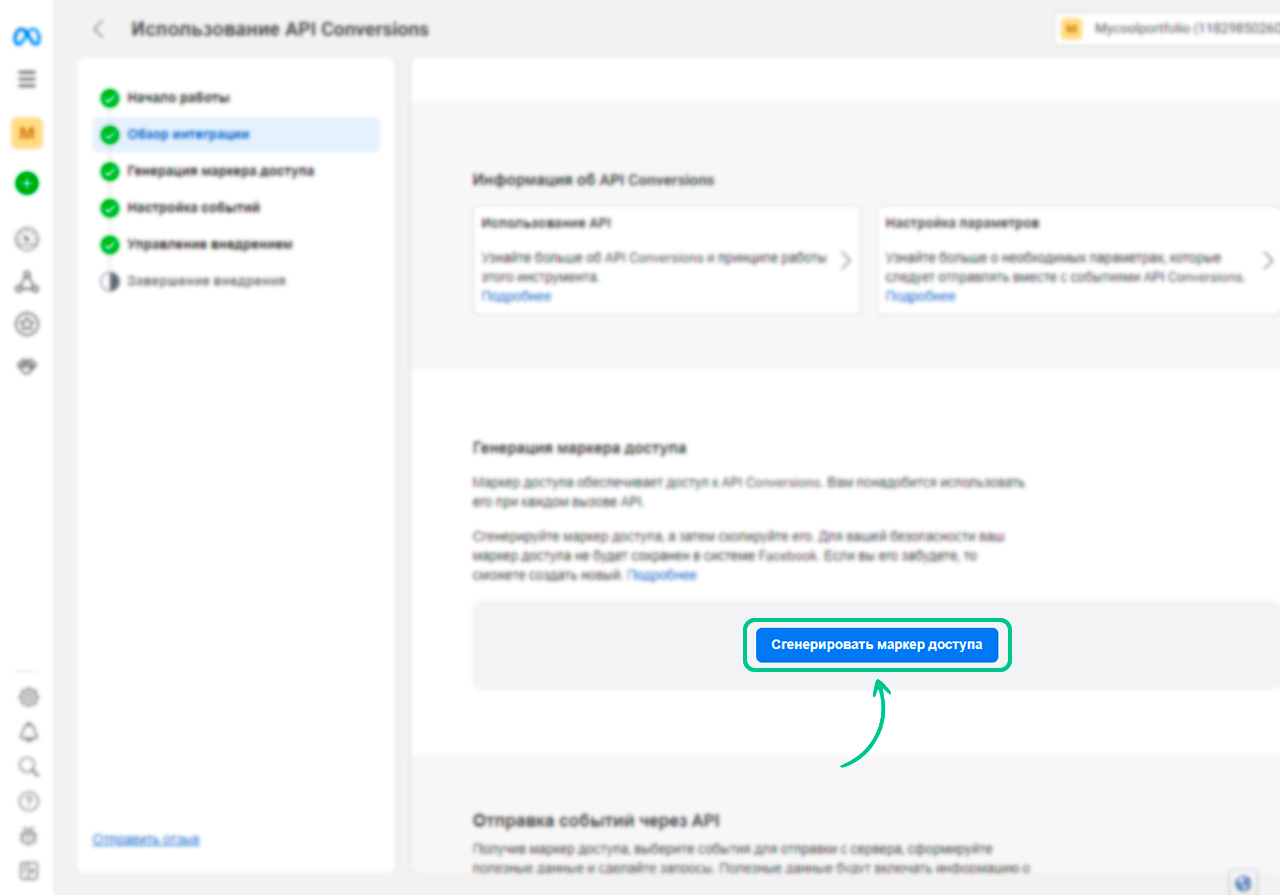Expand the Настройка параметров card chevron
The height and width of the screenshot is (895, 1280).
click(1268, 261)
